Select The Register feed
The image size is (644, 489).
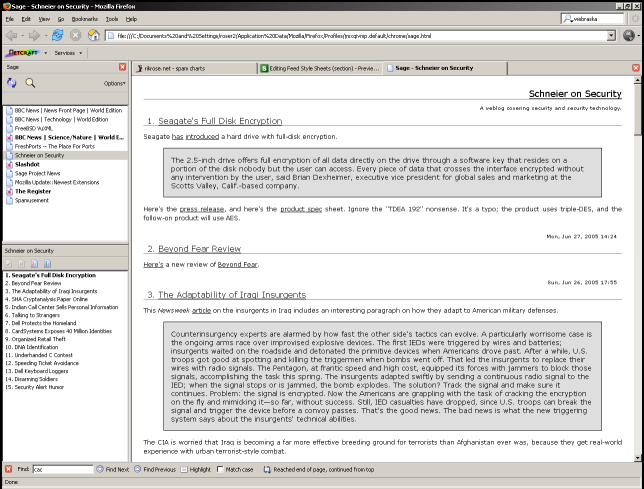[x=65, y=191]
